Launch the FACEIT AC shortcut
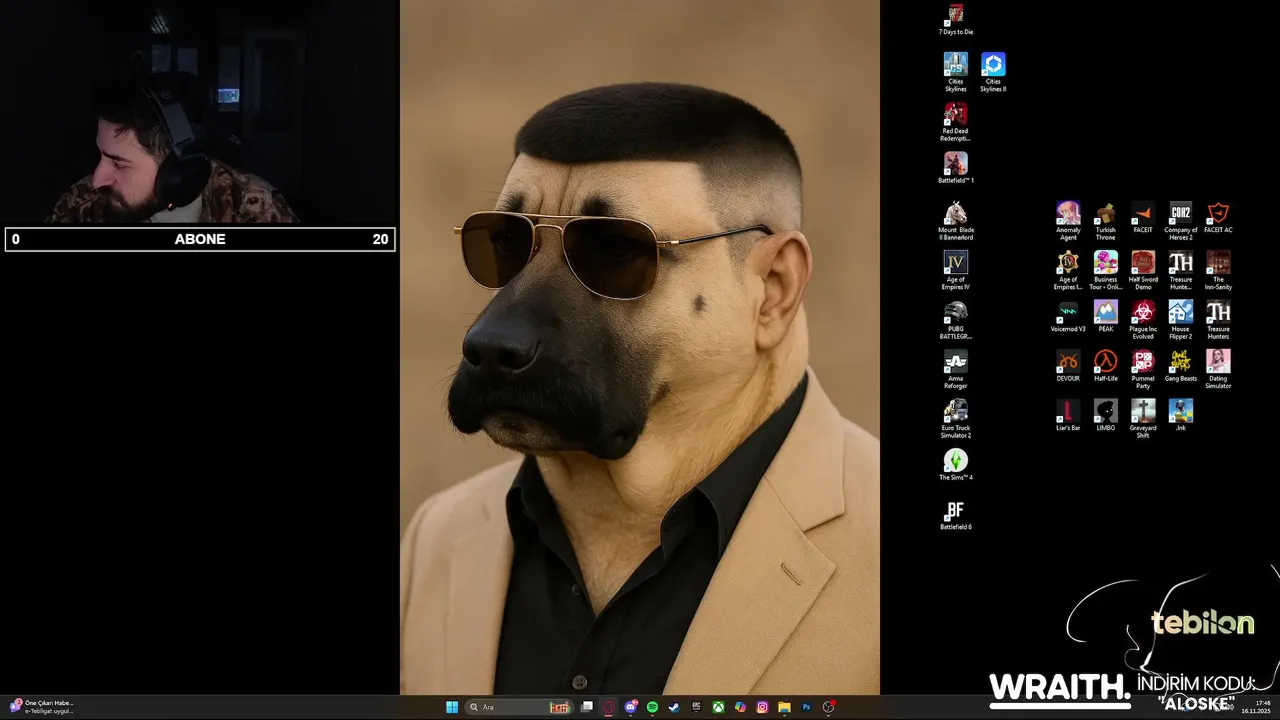The width and height of the screenshot is (1280, 720). point(1218,217)
